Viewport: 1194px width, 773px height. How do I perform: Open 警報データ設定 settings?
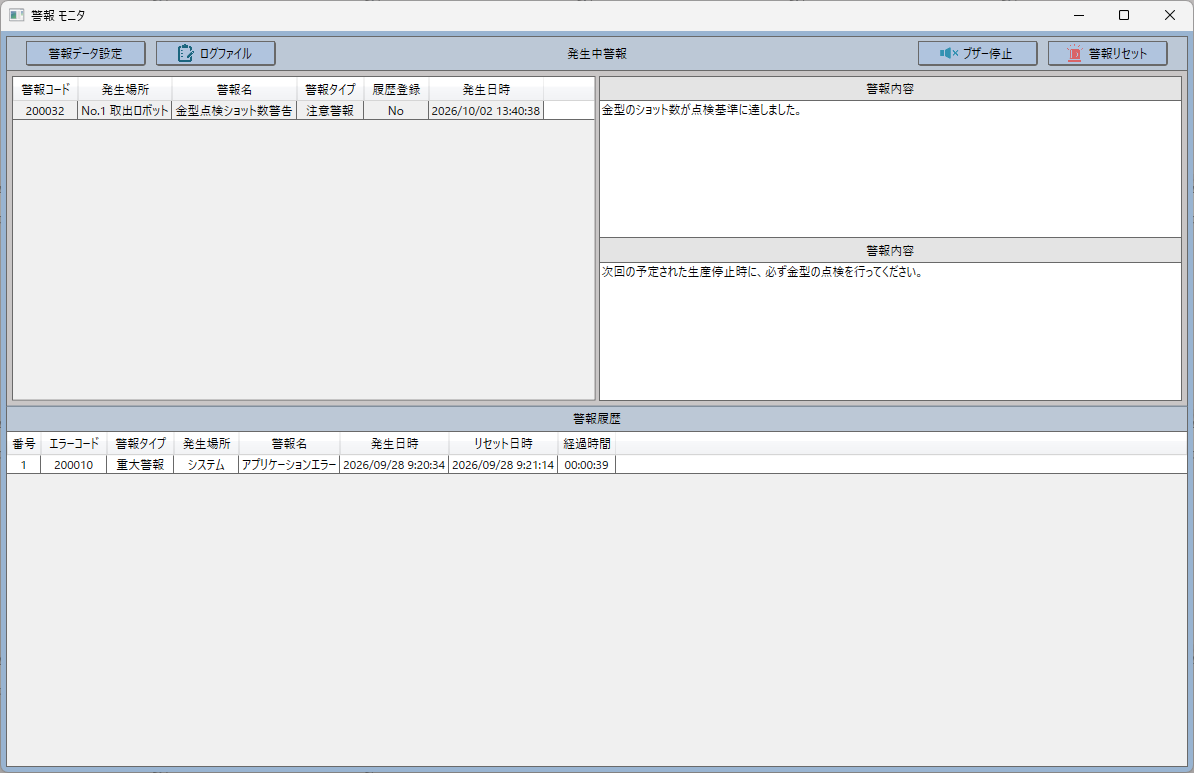[x=85, y=53]
